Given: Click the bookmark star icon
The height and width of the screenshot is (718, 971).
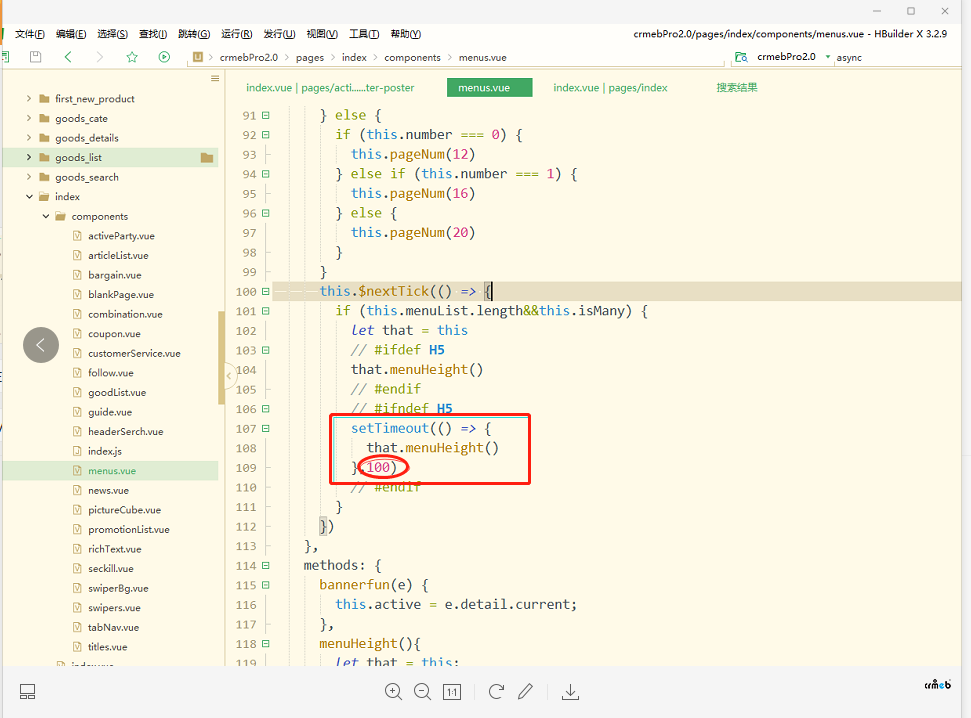Looking at the screenshot, I should [x=132, y=57].
